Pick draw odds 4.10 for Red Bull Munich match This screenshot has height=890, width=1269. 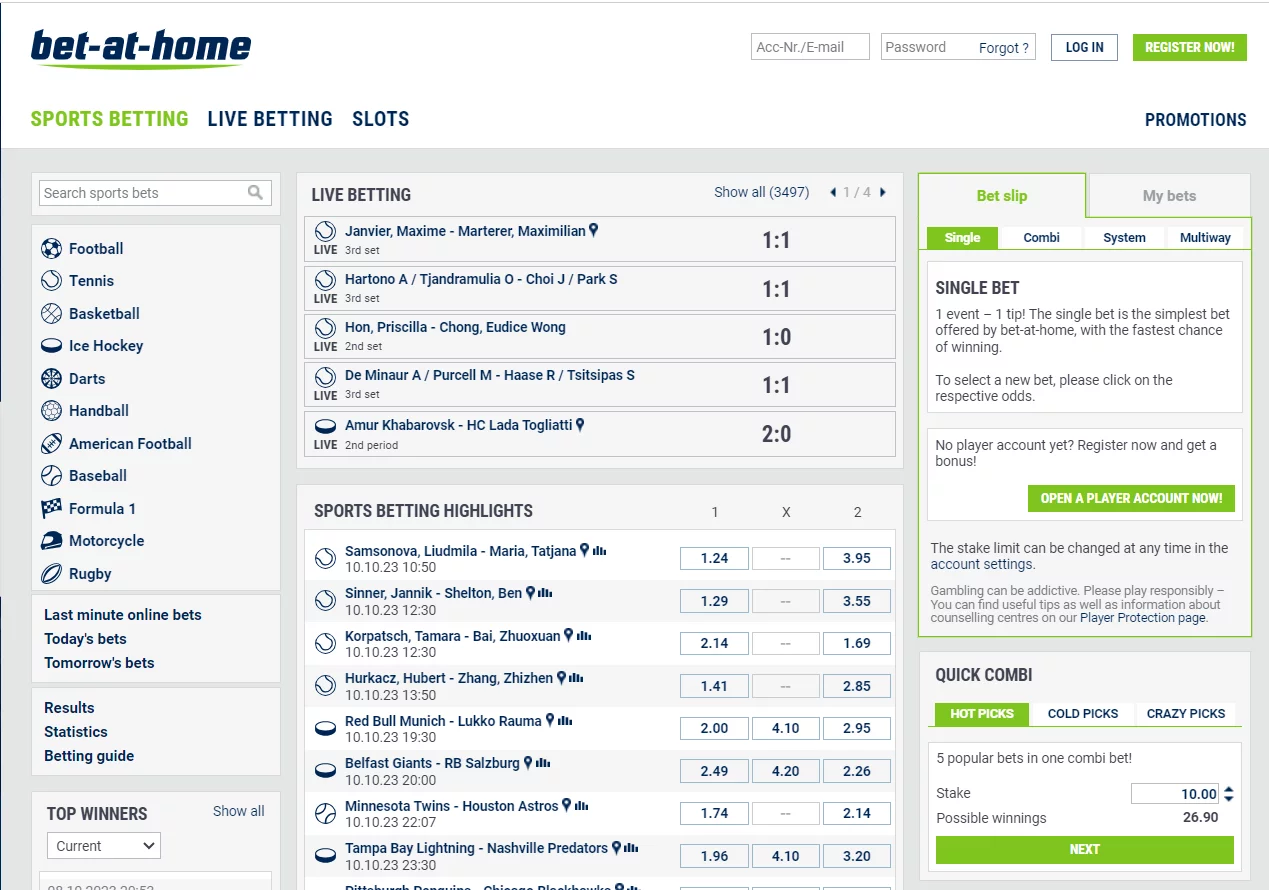tap(785, 728)
